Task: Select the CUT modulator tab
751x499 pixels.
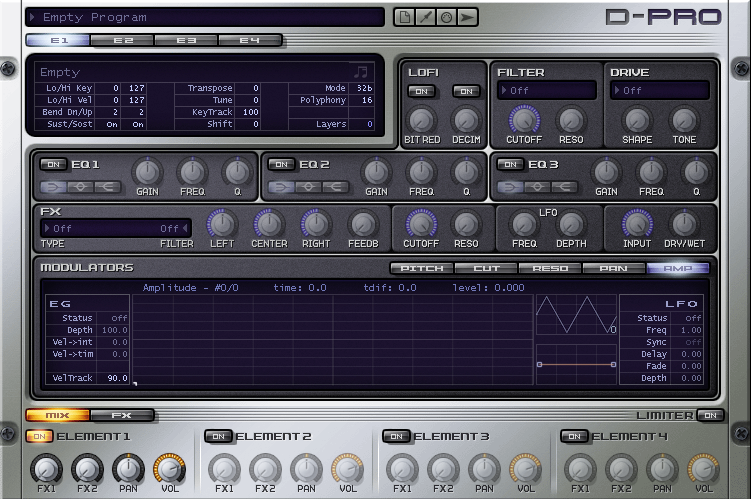Action: [486, 268]
